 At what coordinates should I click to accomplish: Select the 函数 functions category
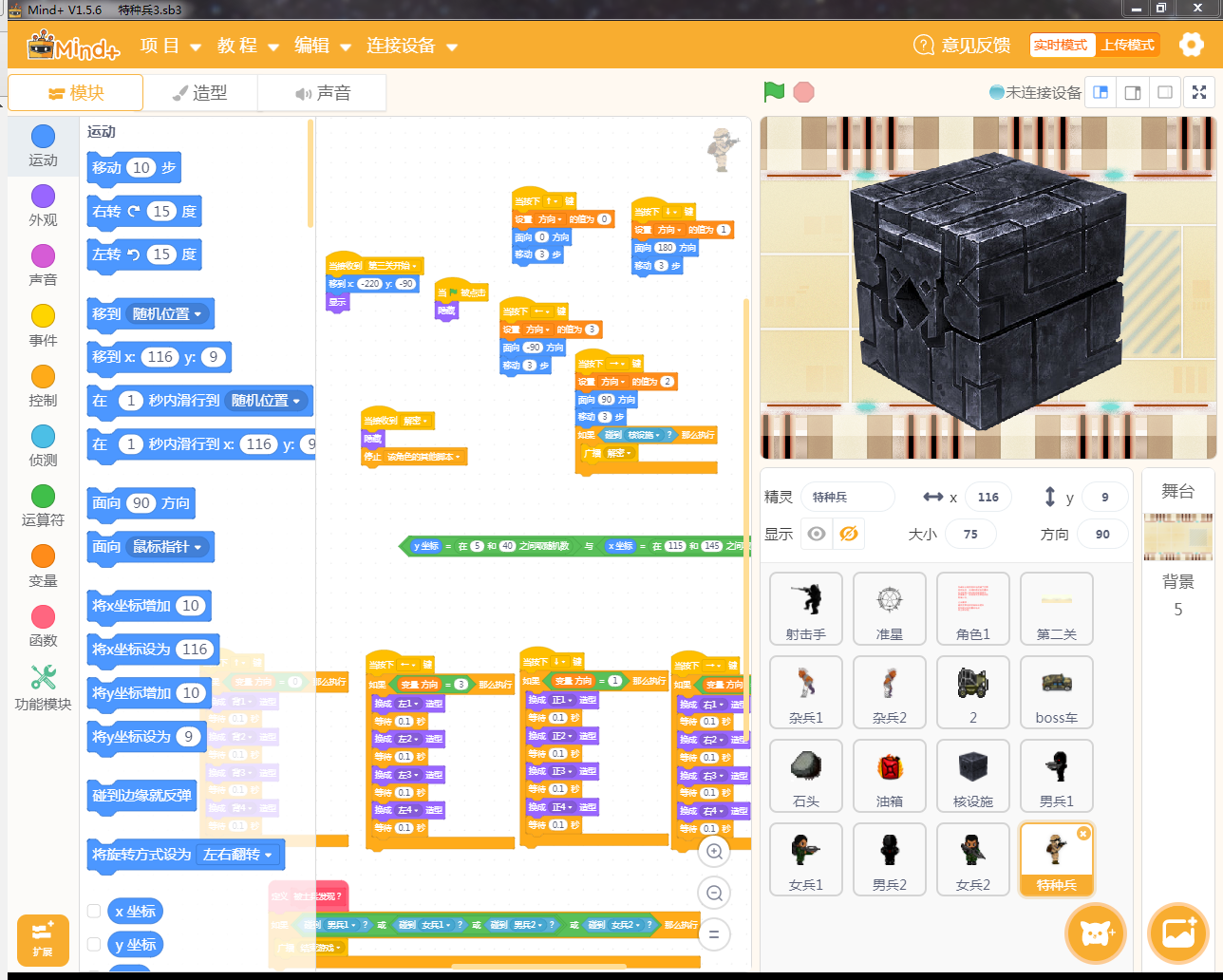[x=43, y=626]
